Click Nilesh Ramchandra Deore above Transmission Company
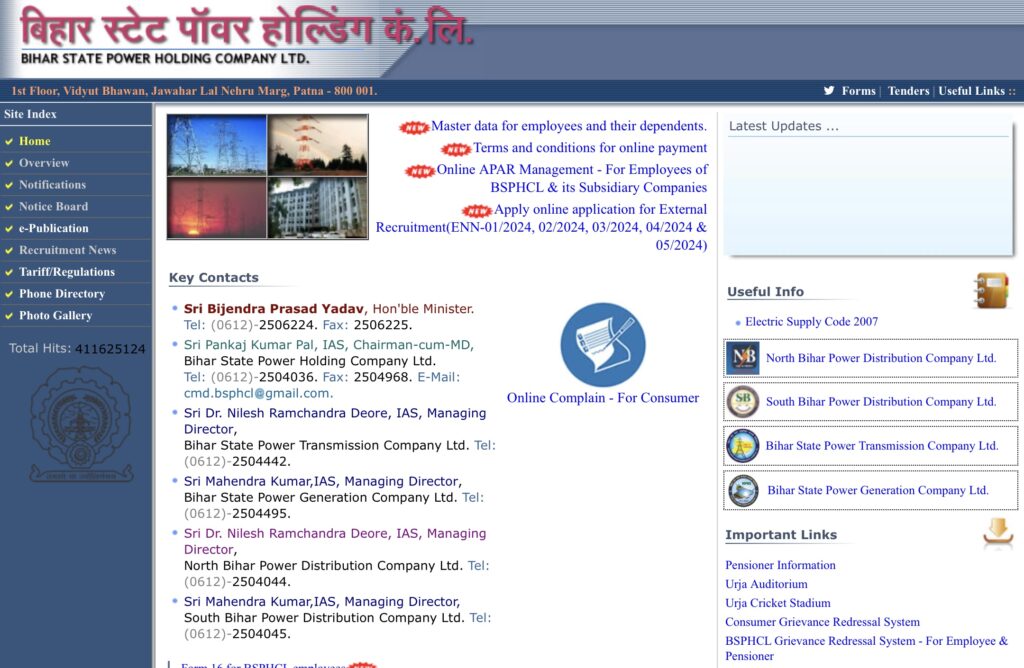The width and height of the screenshot is (1024, 668). pos(334,421)
